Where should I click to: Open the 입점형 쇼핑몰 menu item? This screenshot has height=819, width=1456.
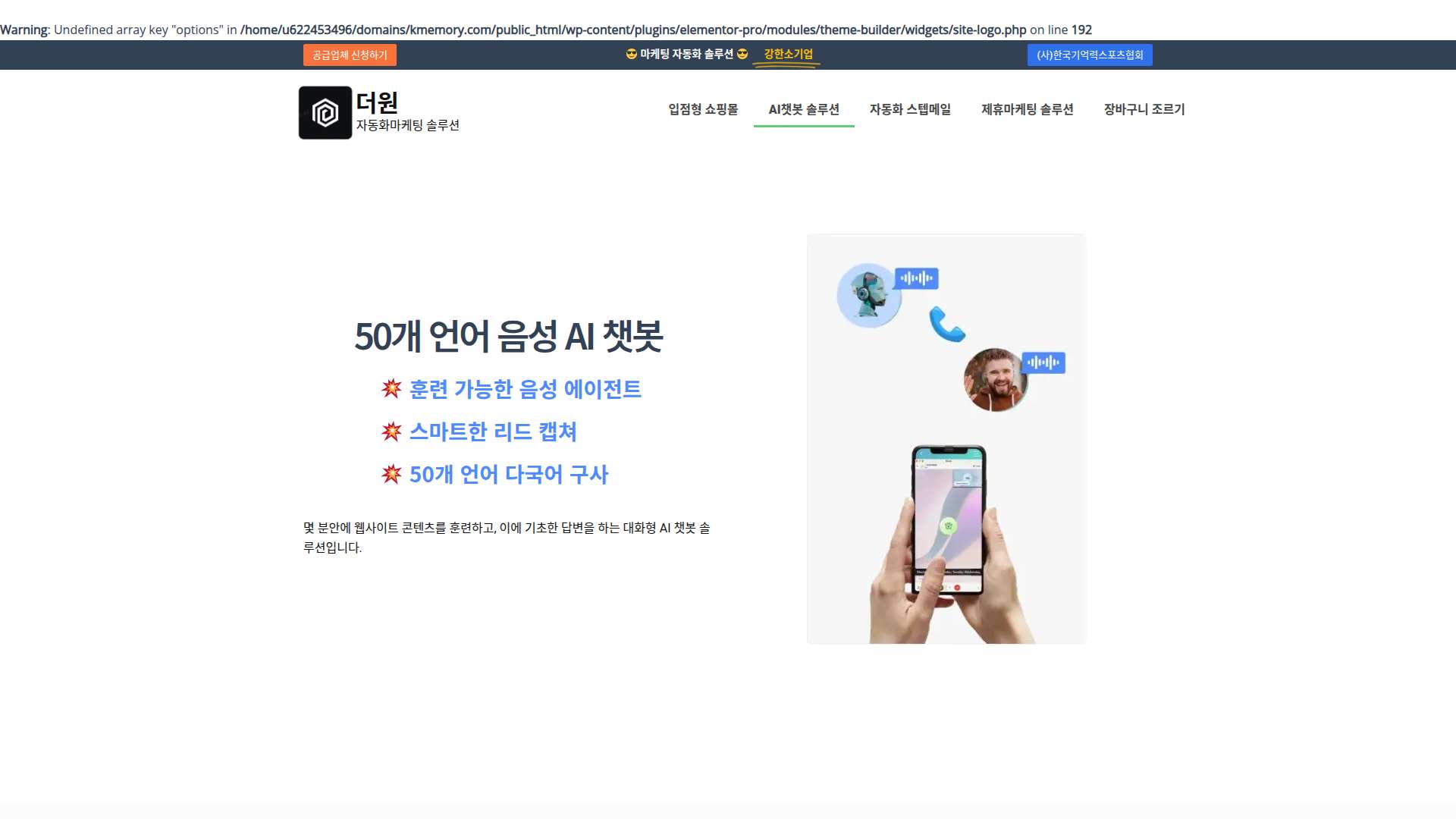[703, 109]
